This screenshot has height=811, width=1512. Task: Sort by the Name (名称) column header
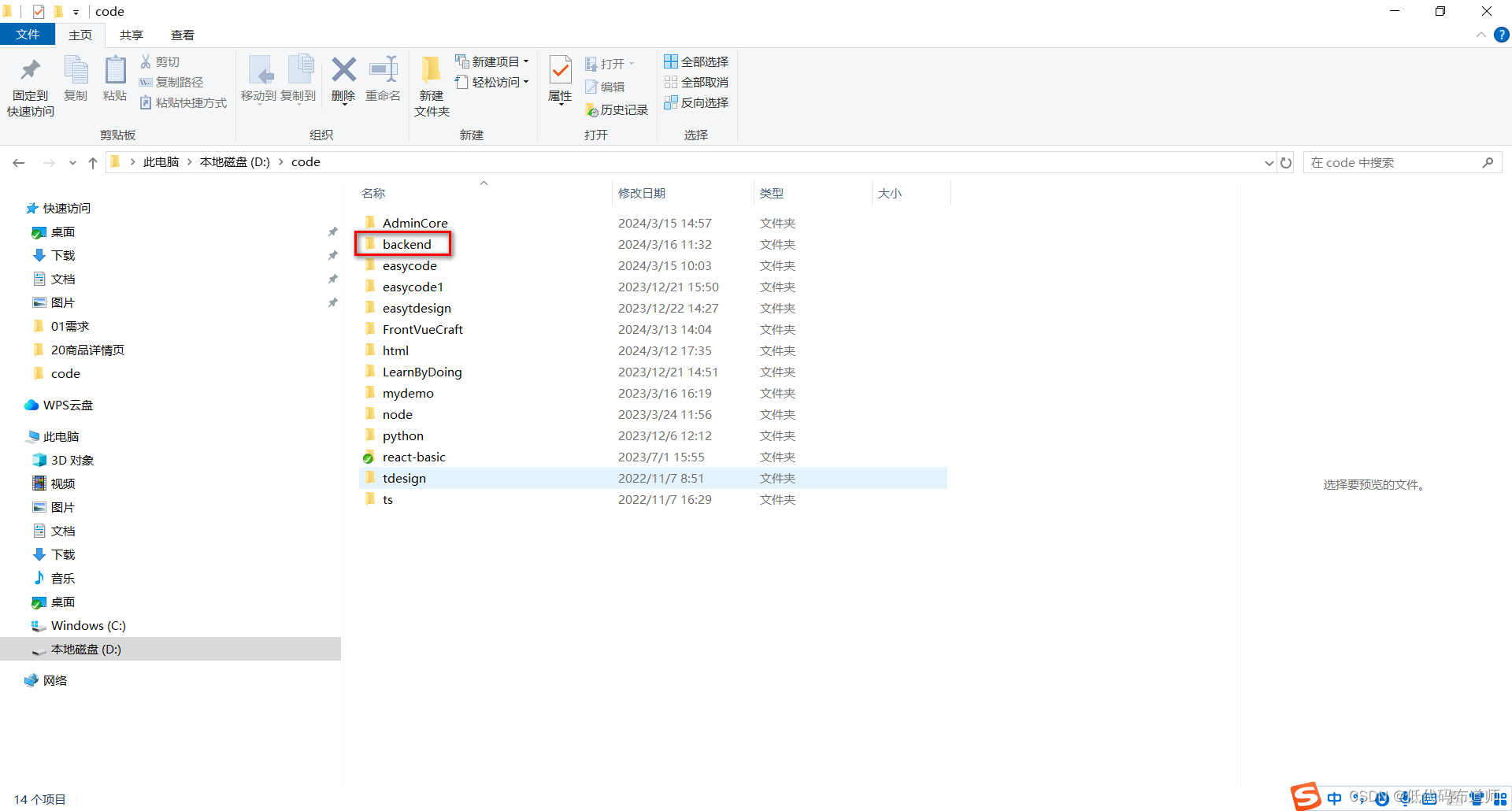coord(373,193)
